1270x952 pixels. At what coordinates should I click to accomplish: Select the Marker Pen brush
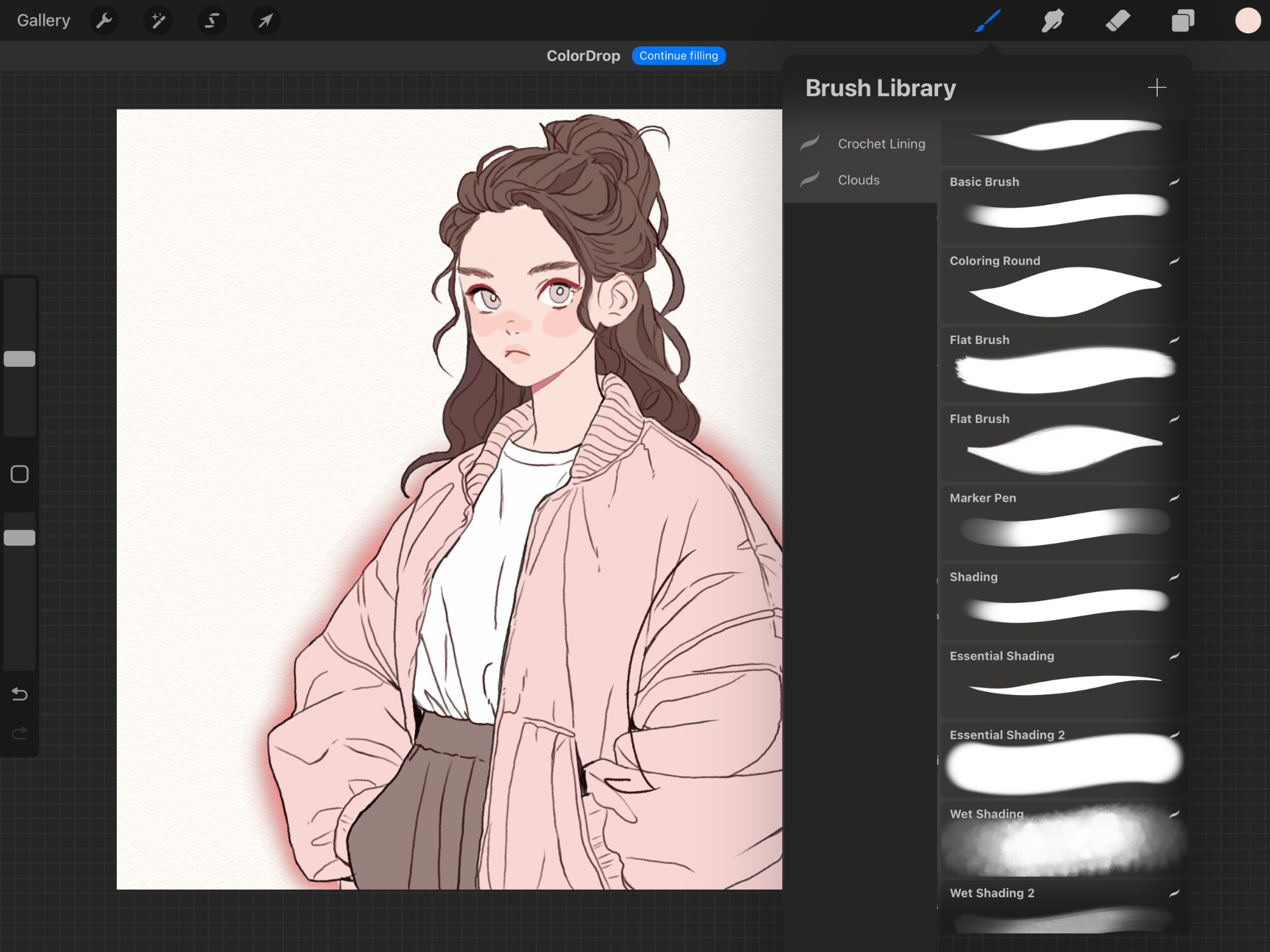tap(1064, 523)
